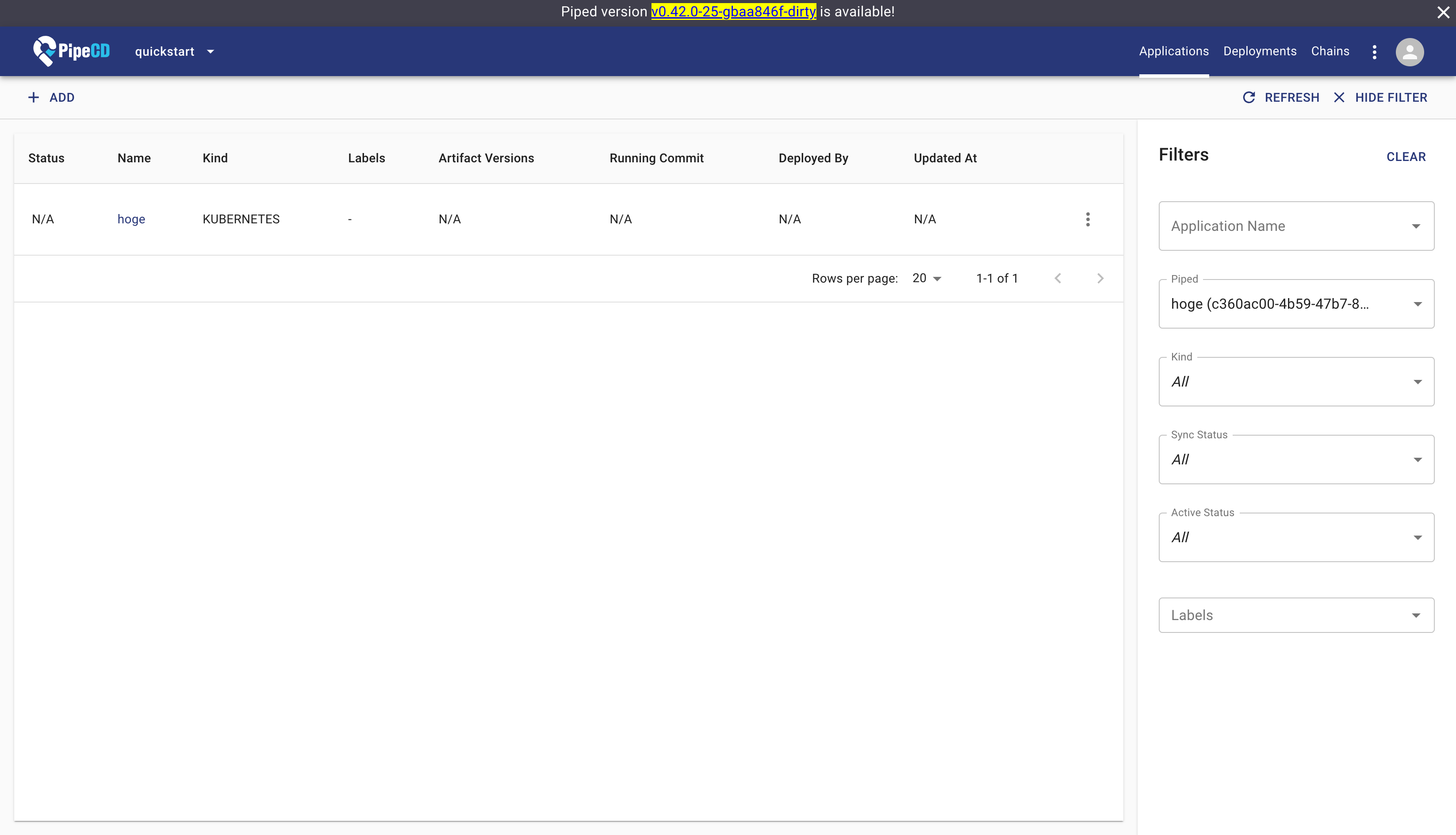Click HIDE FILTER button
Viewport: 1456px width, 835px height.
[1380, 97]
